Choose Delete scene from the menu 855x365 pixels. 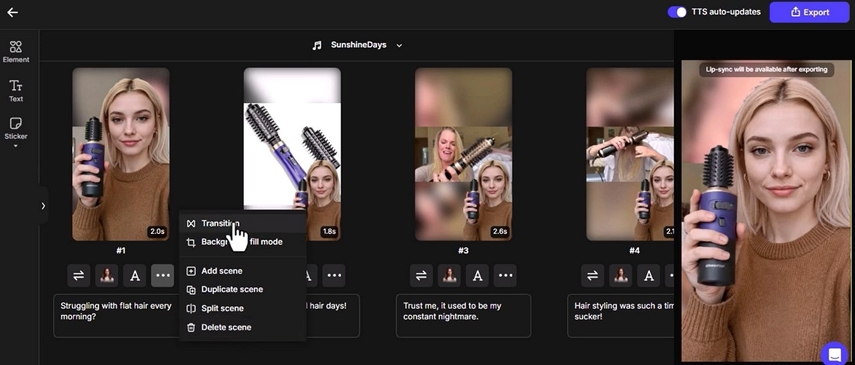(x=243, y=327)
